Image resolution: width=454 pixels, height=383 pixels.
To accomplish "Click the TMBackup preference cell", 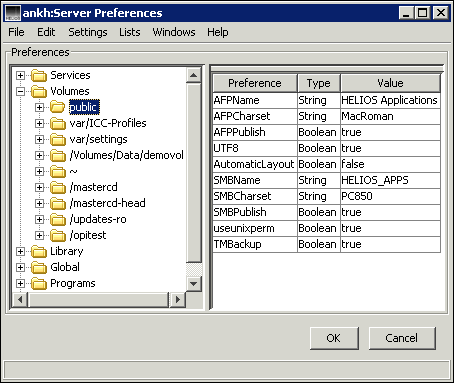I will 255,244.
